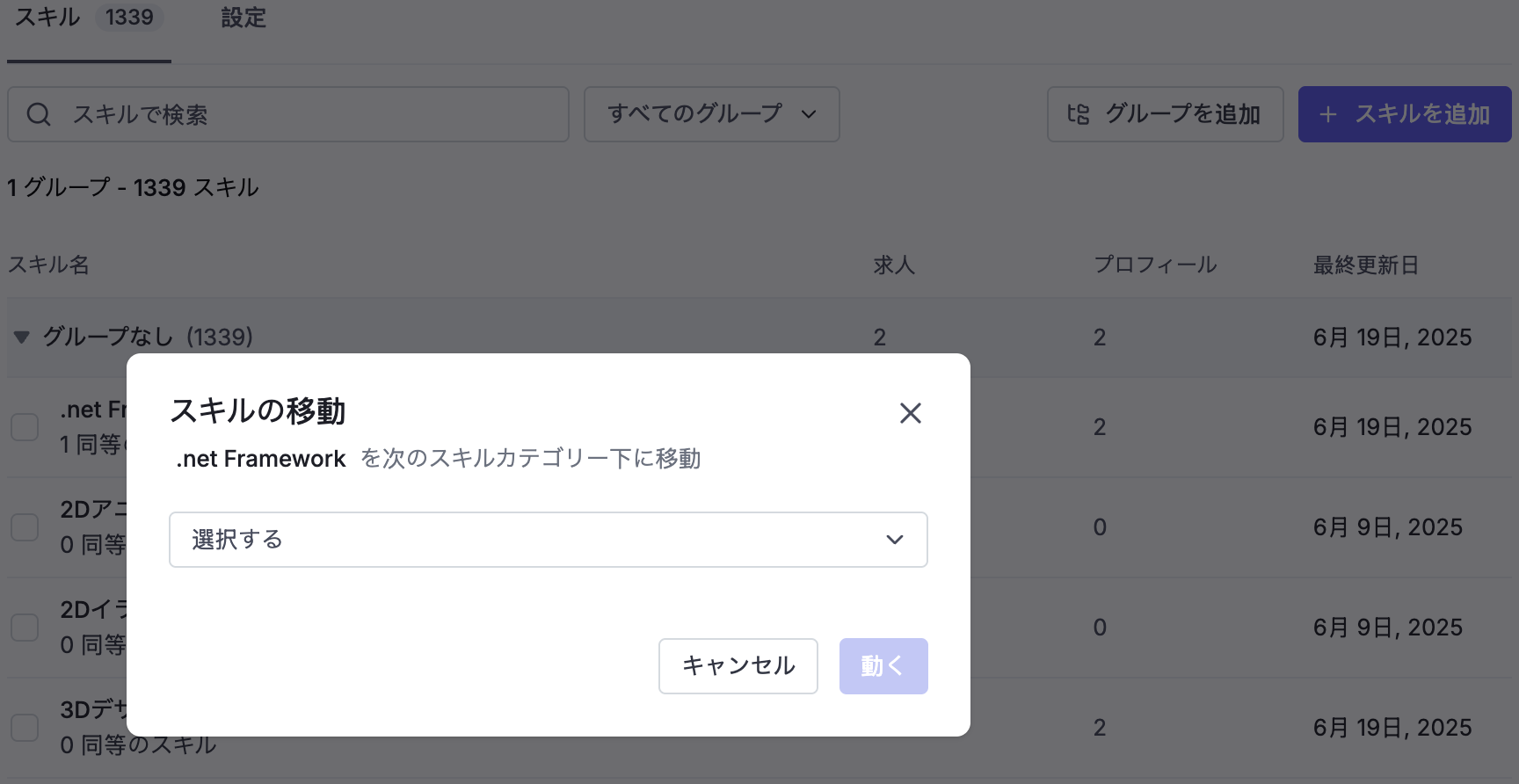Click the group tree icon in グループを追加
The image size is (1519, 784).
1079,114
